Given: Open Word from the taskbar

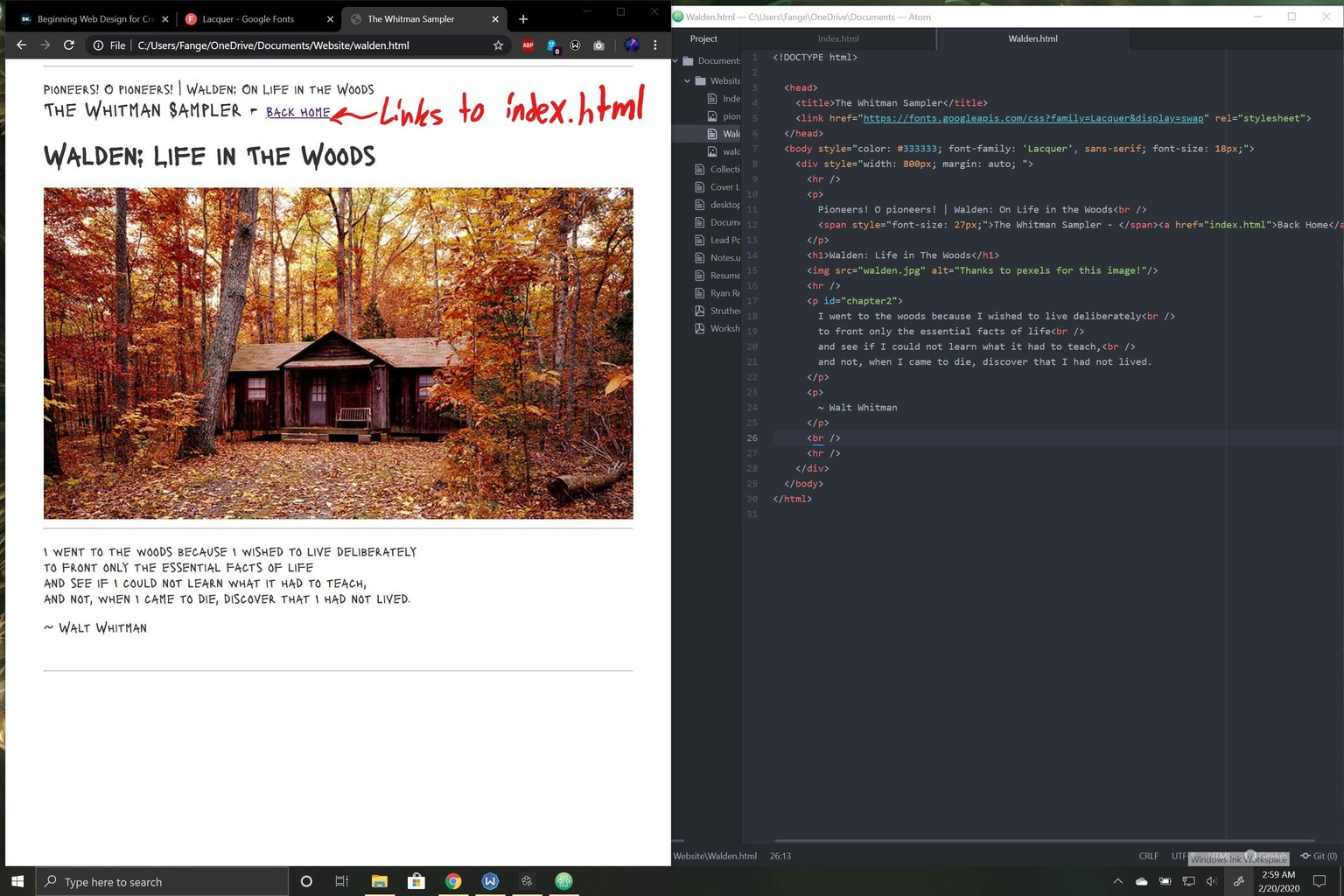Looking at the screenshot, I should [x=490, y=881].
